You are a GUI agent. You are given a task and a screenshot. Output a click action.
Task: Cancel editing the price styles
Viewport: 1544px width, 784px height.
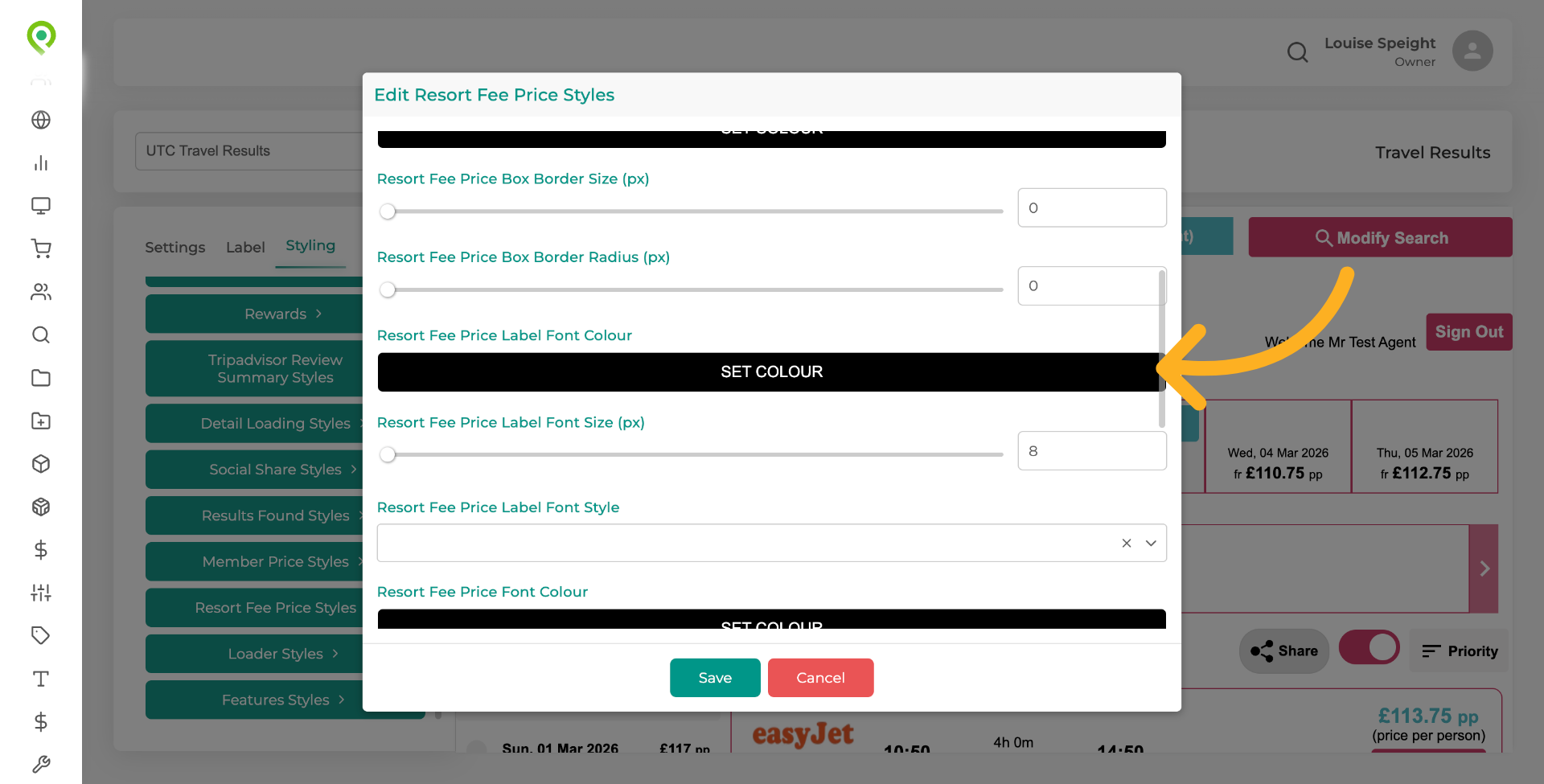coord(820,678)
